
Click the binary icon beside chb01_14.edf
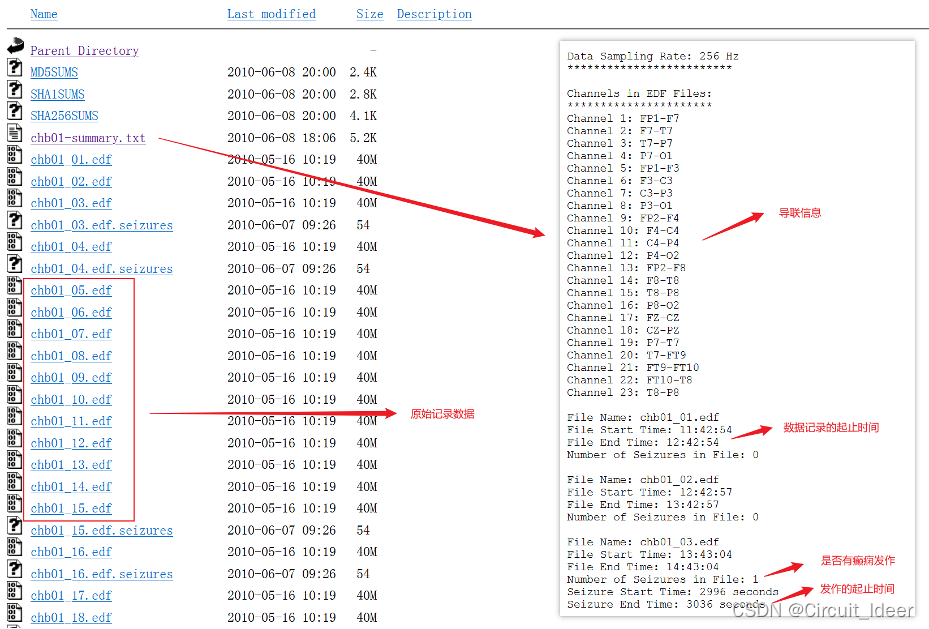point(15,482)
